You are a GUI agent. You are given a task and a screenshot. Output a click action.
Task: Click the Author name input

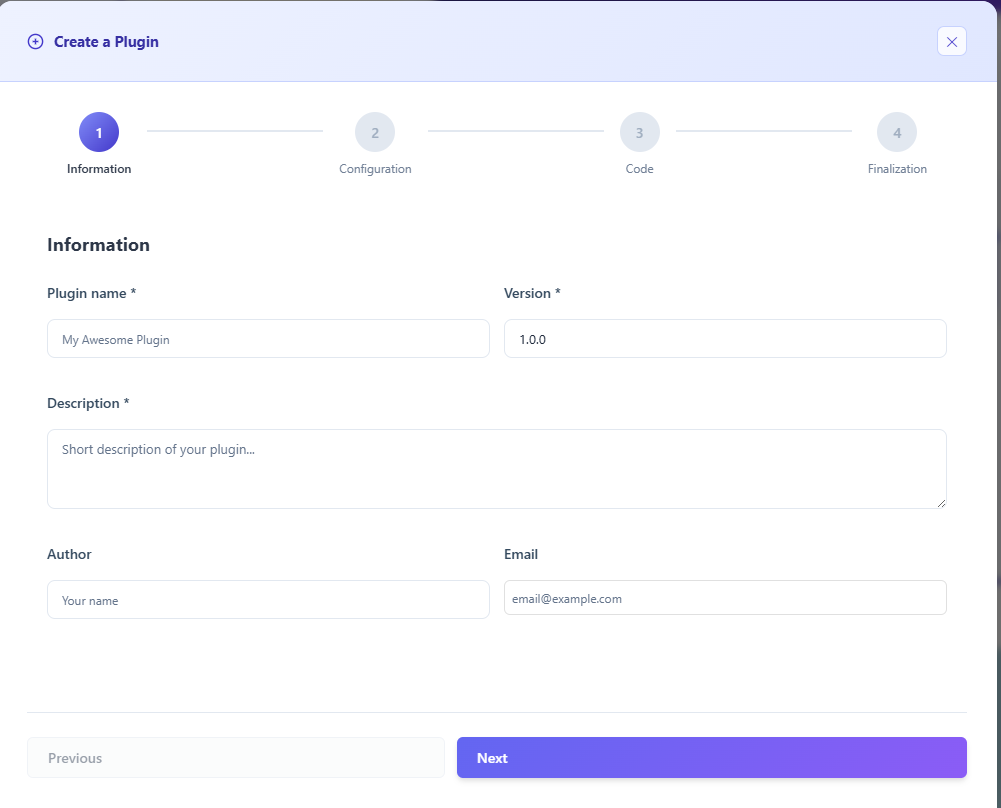coord(267,599)
